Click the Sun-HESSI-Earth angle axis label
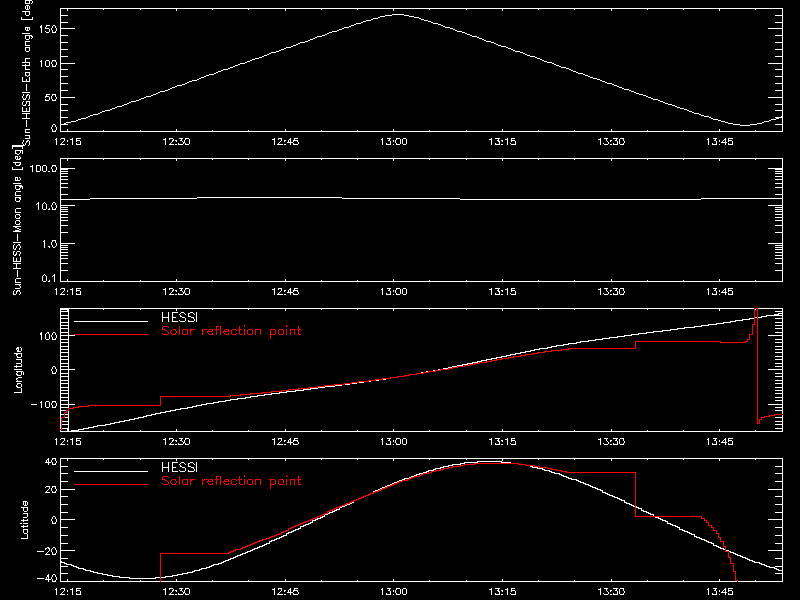 coord(26,73)
